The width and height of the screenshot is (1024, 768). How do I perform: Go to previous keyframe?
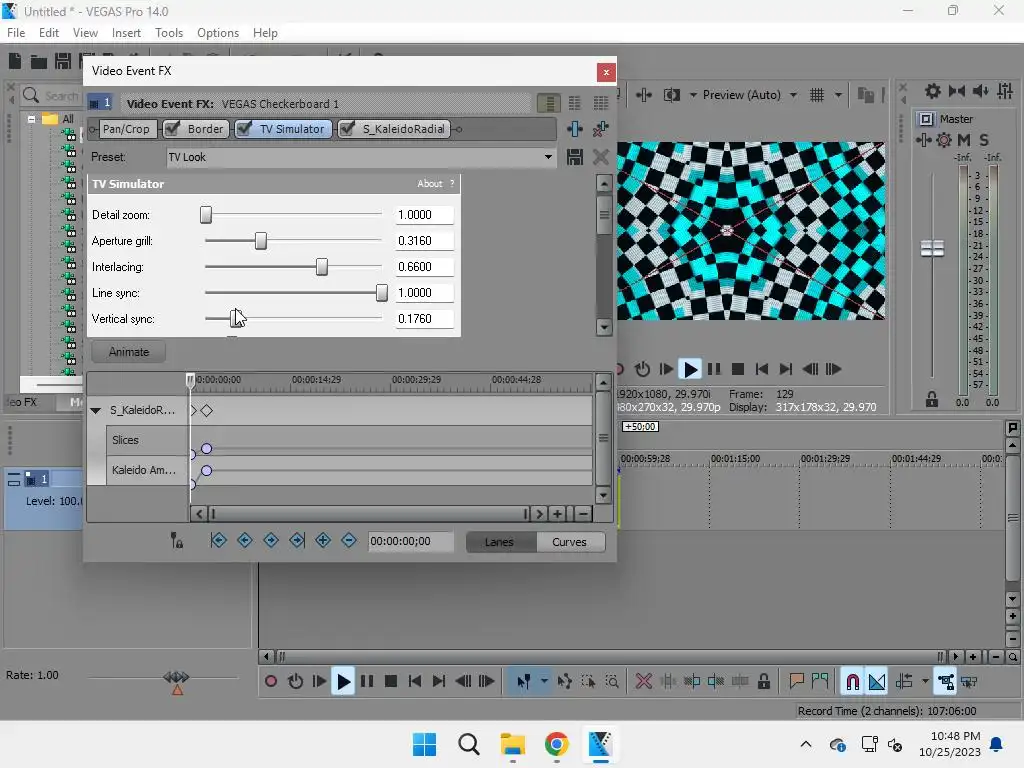245,540
